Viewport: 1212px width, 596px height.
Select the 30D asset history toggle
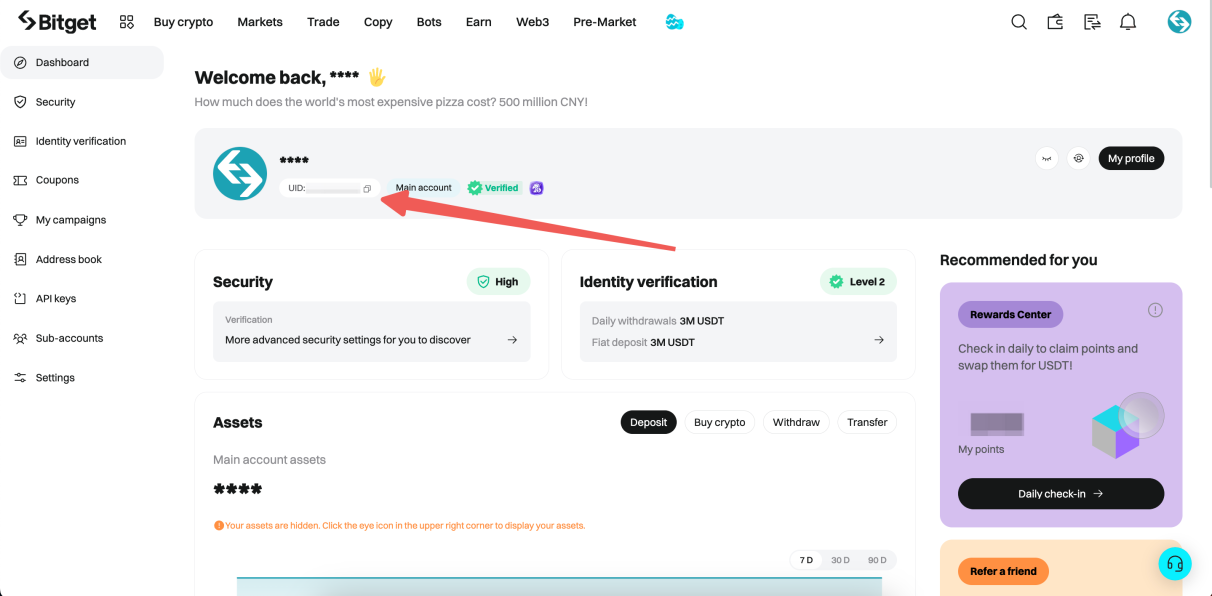pos(840,560)
